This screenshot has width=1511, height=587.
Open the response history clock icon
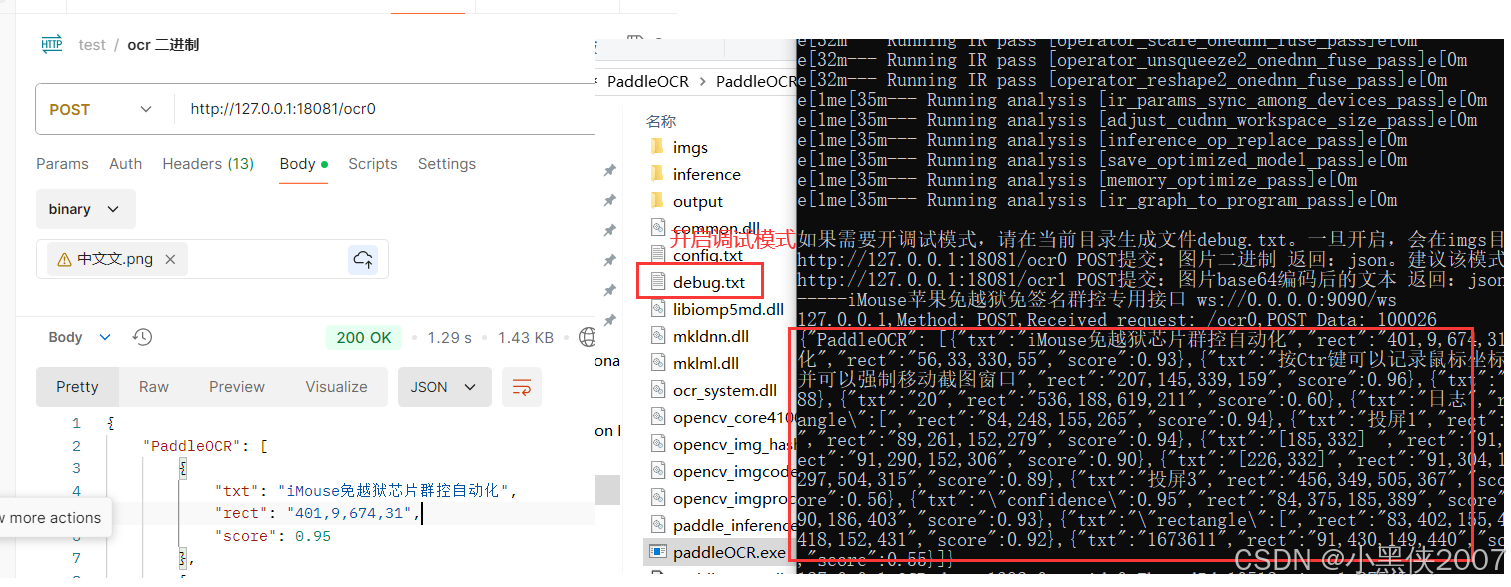(142, 337)
